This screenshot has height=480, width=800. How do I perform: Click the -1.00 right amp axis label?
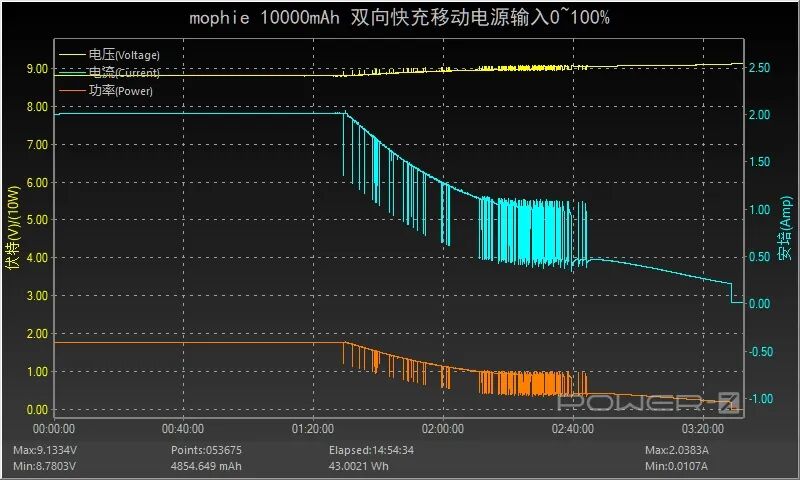coord(760,398)
